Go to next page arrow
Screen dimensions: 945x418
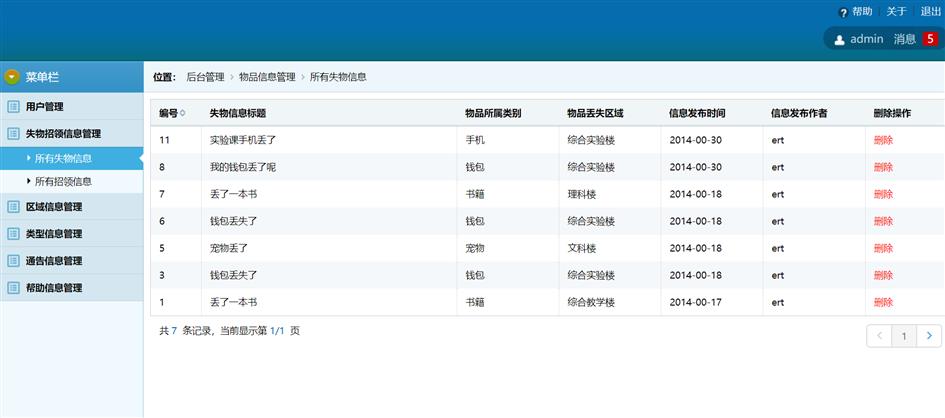pos(929,336)
